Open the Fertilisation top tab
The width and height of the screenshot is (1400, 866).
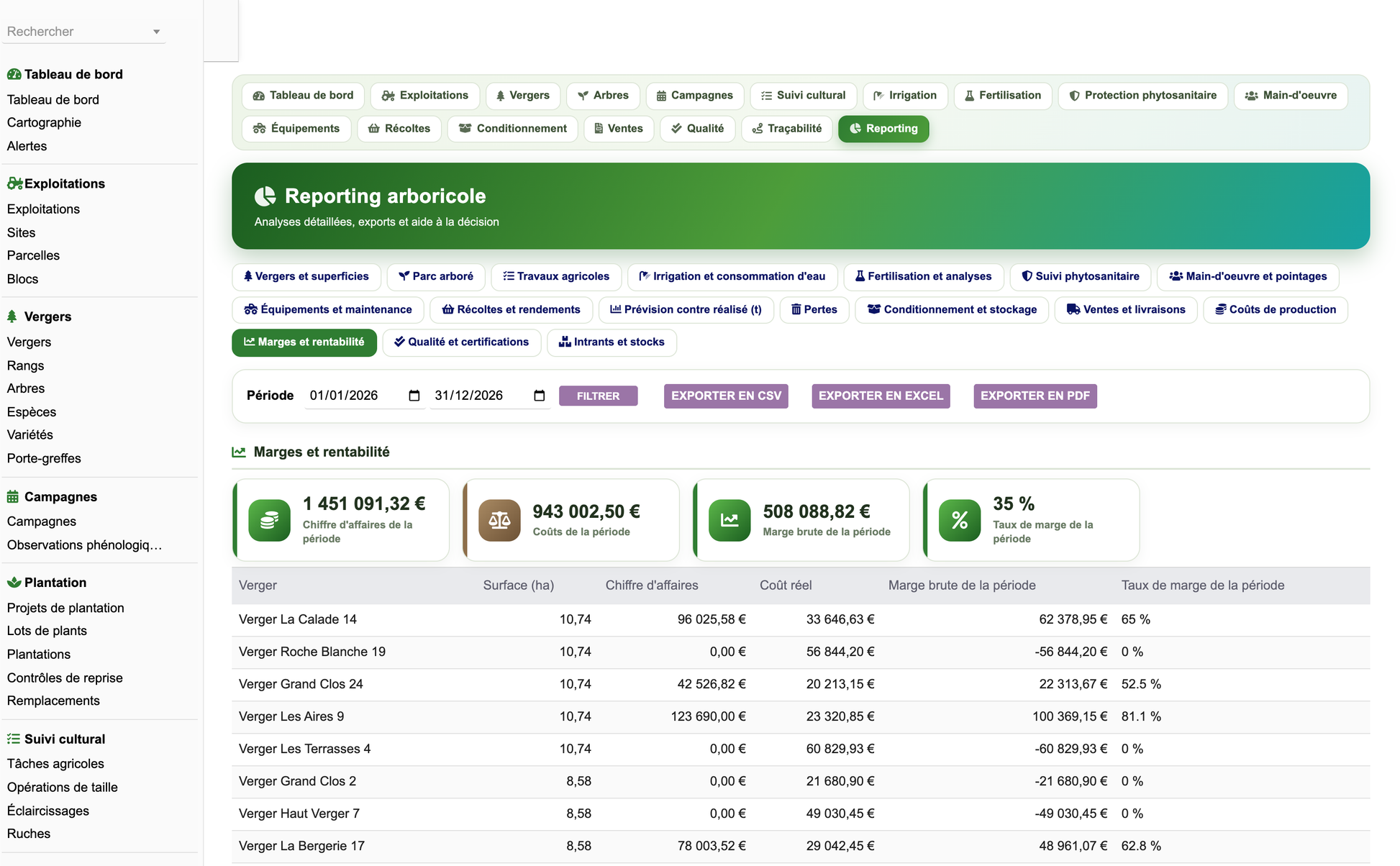click(x=1003, y=96)
